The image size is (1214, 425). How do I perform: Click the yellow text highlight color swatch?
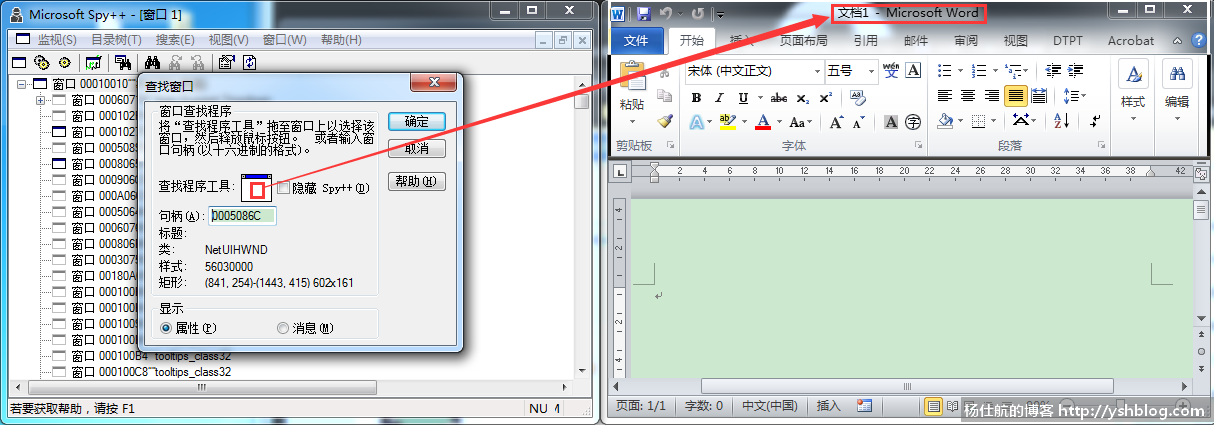pyautogui.click(x=726, y=122)
